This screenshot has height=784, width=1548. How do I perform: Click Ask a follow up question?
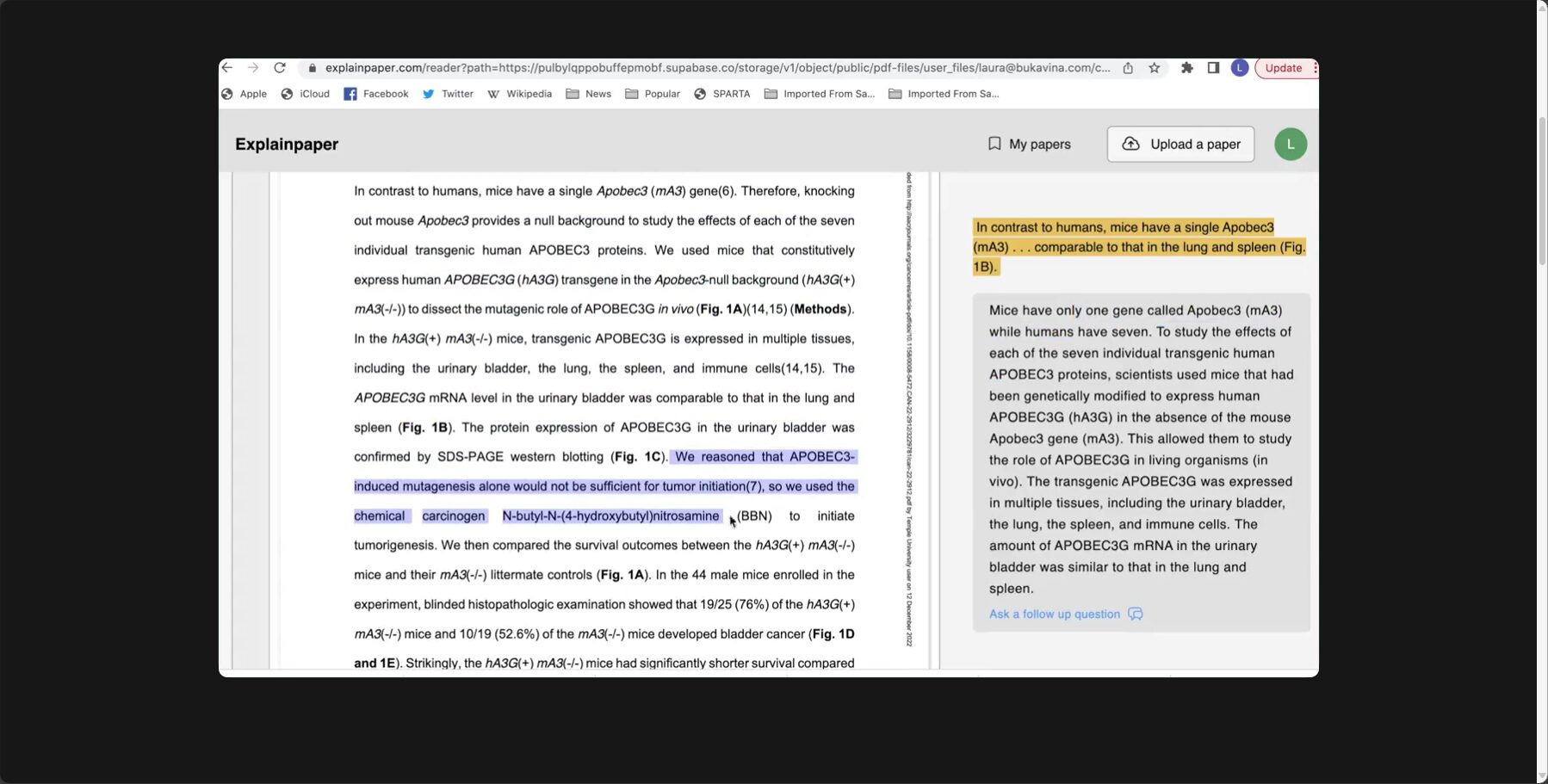[x=1055, y=614]
